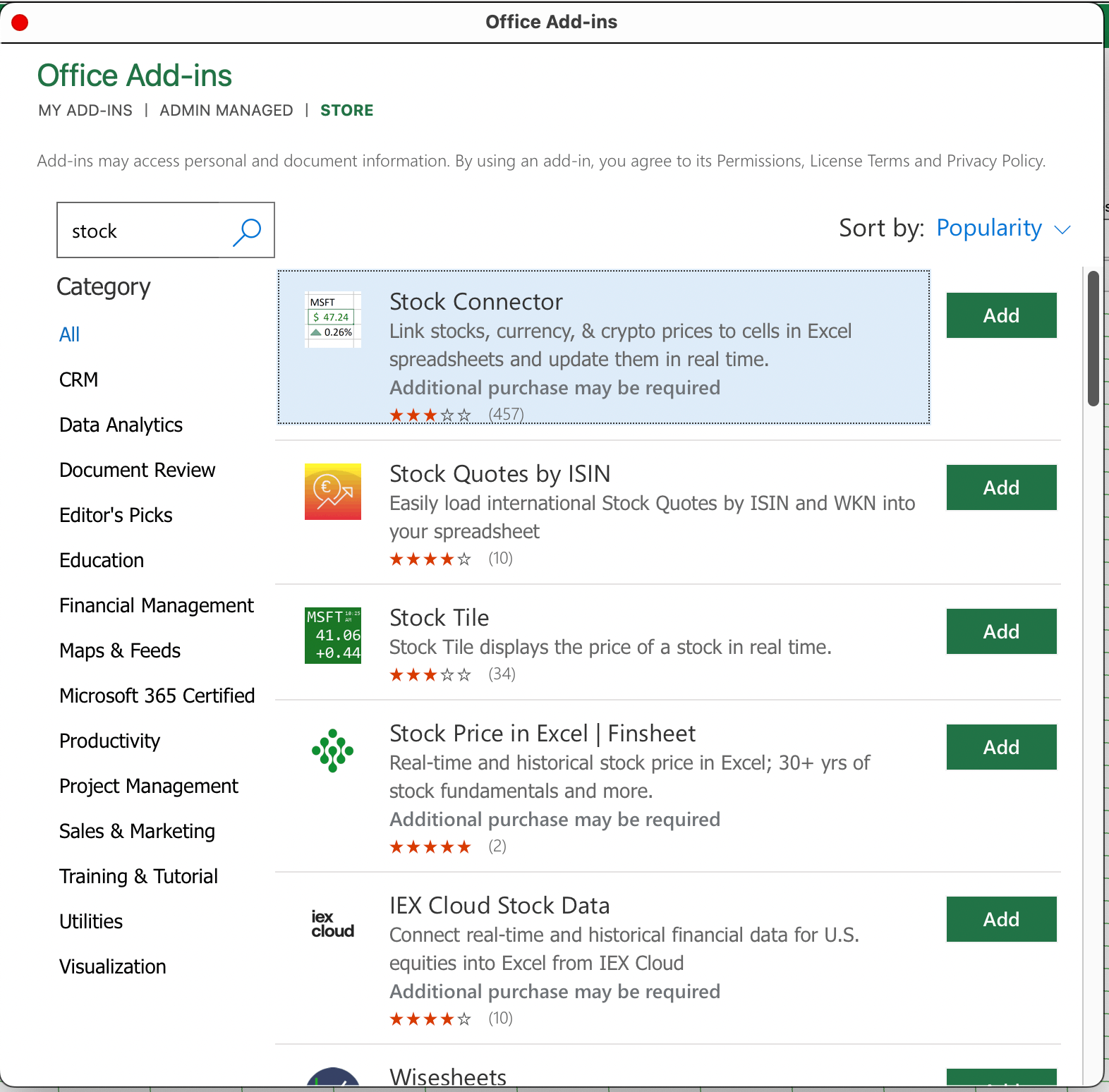Screen dimensions: 1109x1092
Task: Switch to the MY ADD-INS tab
Action: (85, 111)
